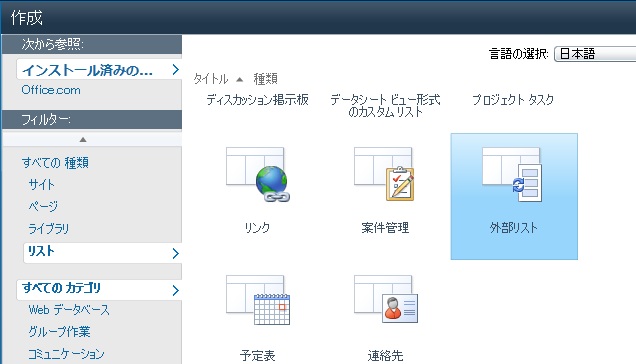This screenshot has height=364, width=636.
Task: Select the リンク list template icon
Action: 258,175
